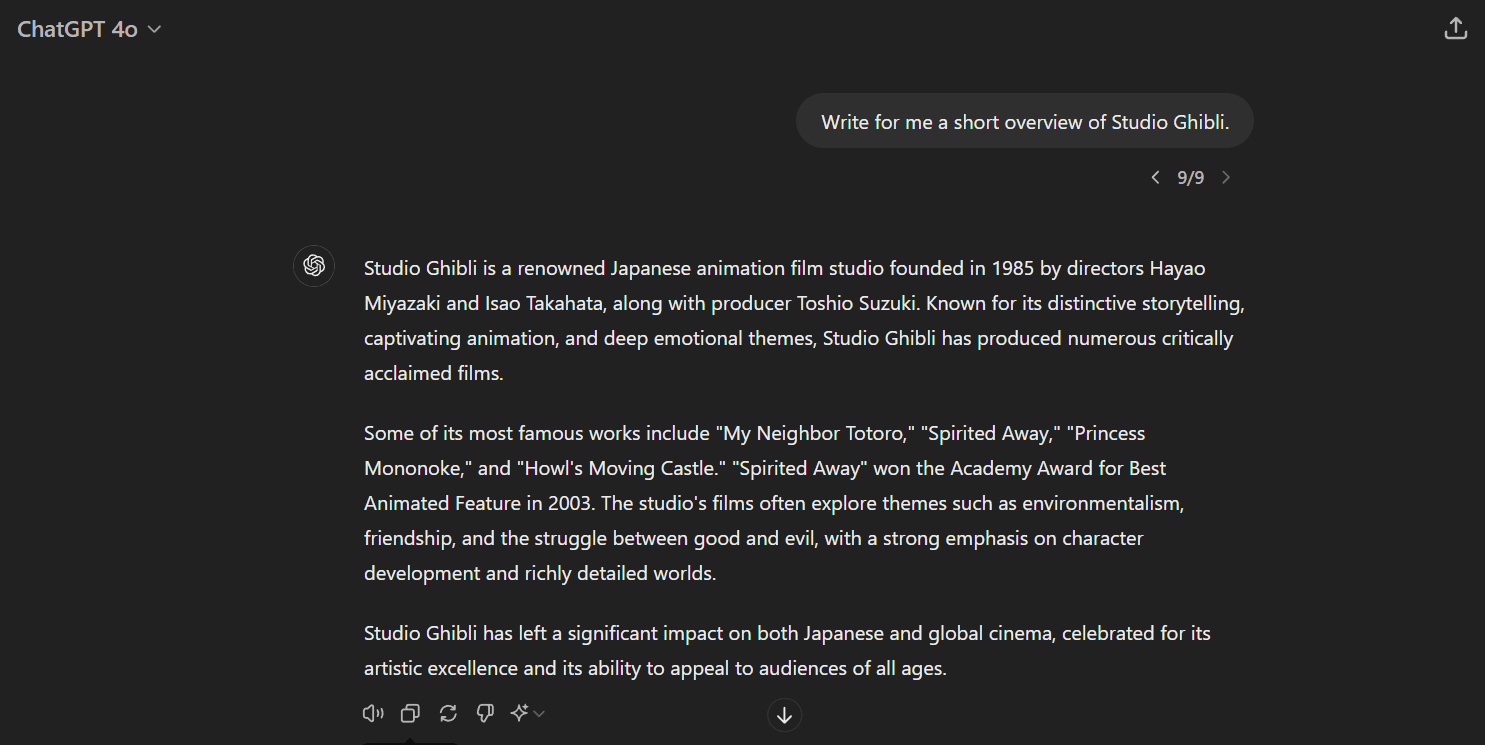Click the word 'Miyazaki' in the response
This screenshot has width=1485, height=745.
pos(401,303)
